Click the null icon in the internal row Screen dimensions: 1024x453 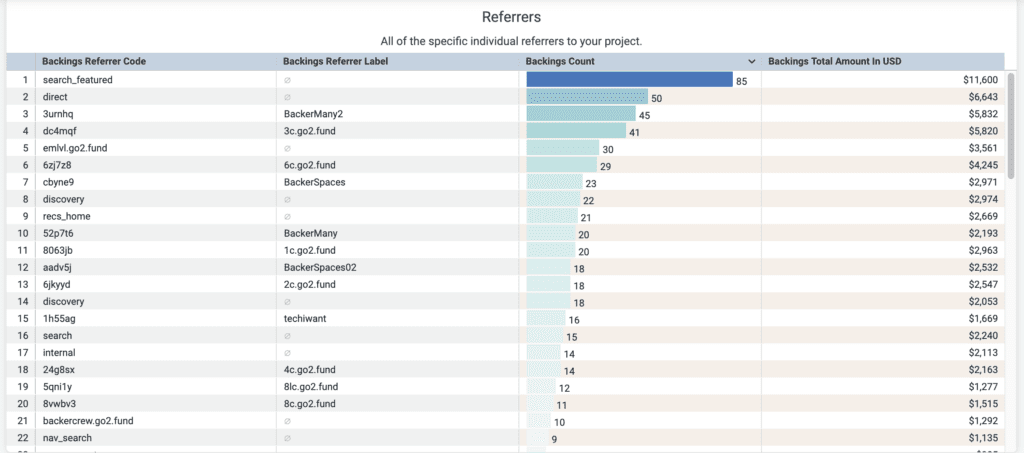click(x=288, y=353)
